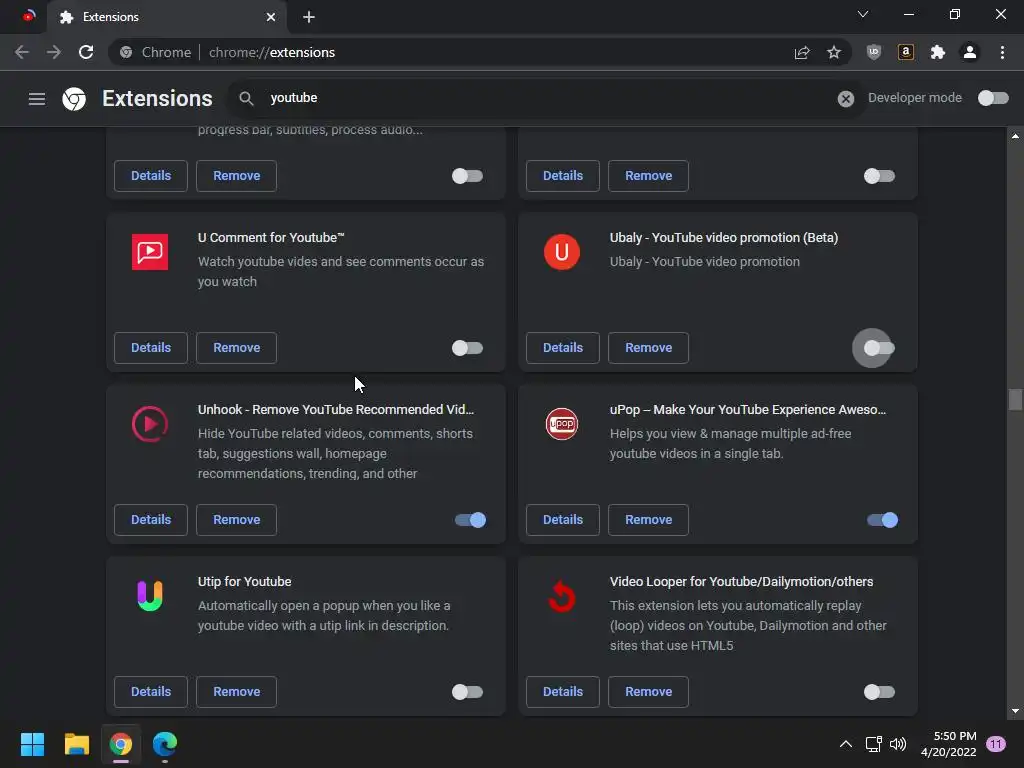Toggle Developer mode switch
Screen dimensions: 1024x768
pos(993,98)
